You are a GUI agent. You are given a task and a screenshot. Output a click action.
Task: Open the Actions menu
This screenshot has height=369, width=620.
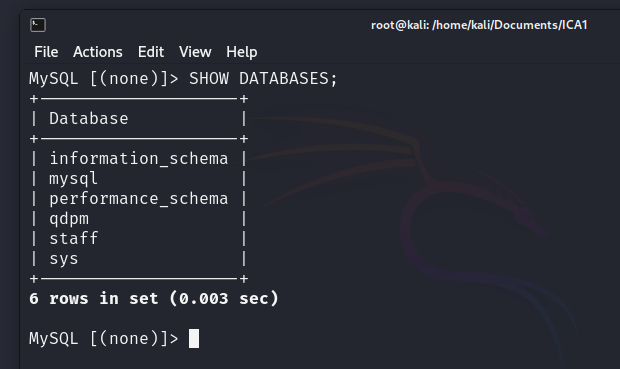[98, 52]
